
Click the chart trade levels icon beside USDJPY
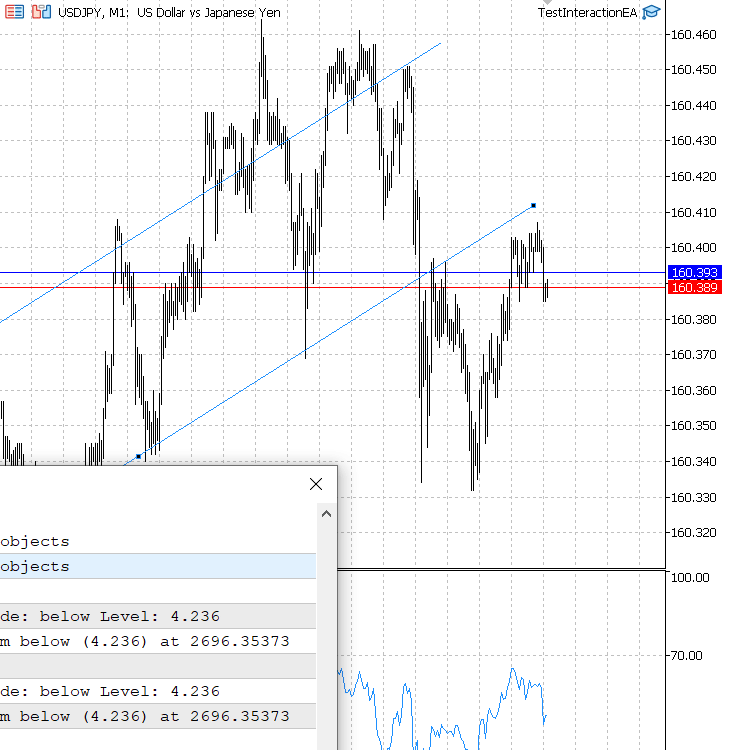[x=41, y=12]
